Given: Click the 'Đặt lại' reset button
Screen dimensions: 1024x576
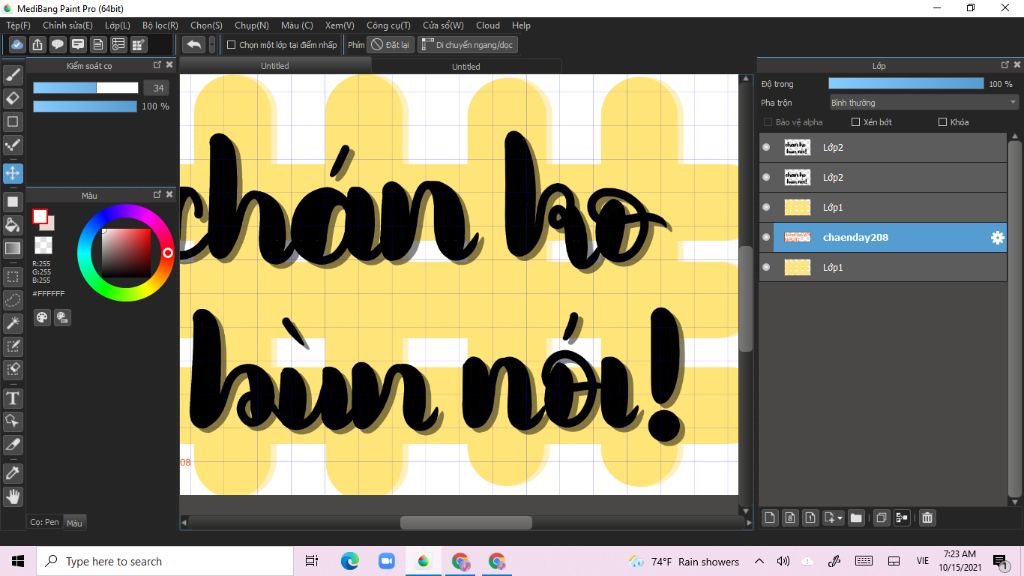Looking at the screenshot, I should 391,44.
